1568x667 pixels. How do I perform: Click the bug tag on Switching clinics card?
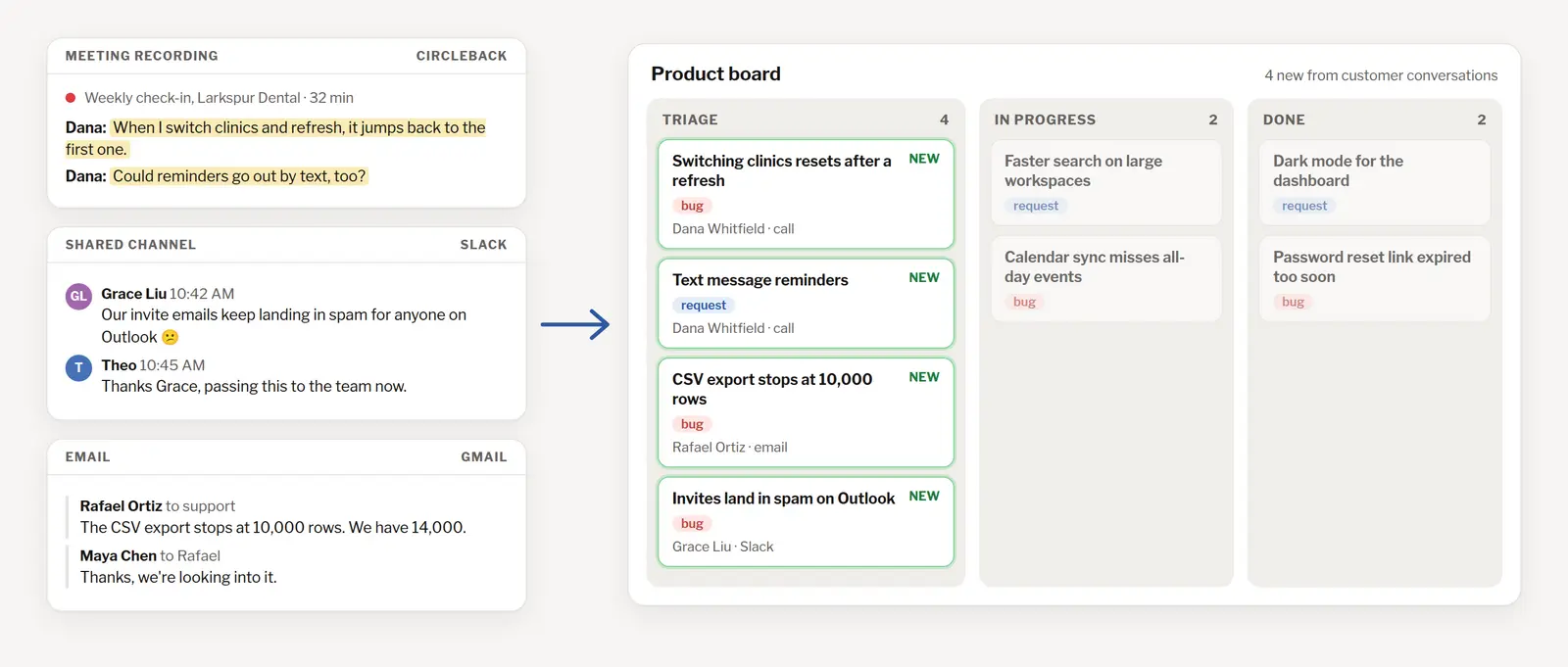coord(692,206)
